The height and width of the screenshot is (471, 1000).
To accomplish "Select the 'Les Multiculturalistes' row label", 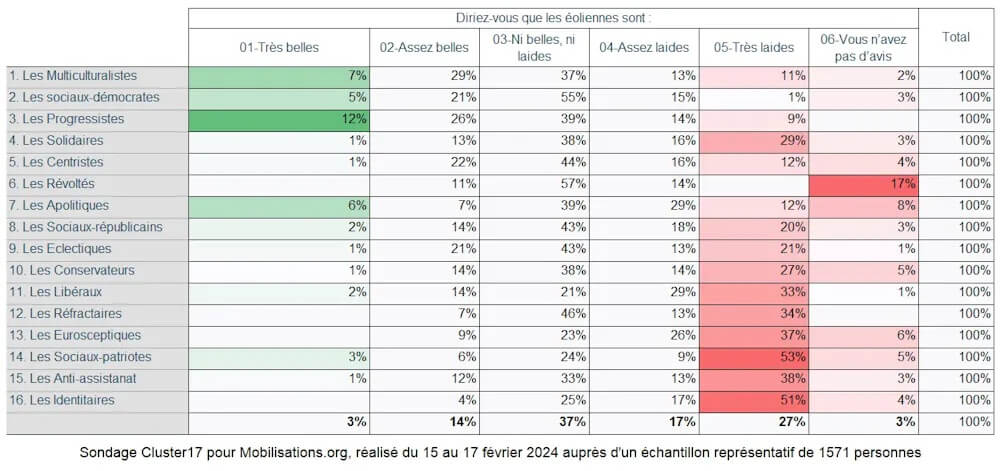I will pyautogui.click(x=73, y=76).
